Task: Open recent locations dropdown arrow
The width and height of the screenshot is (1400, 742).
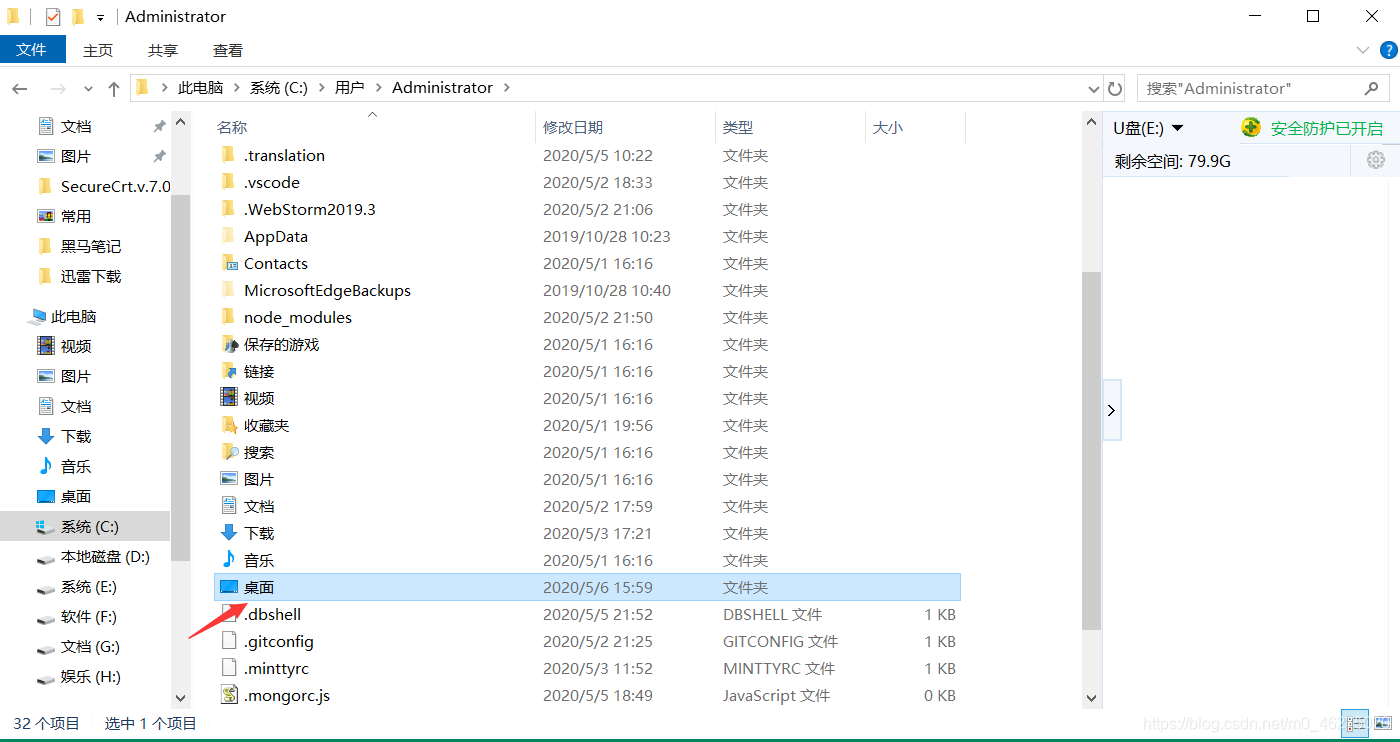Action: [x=88, y=88]
